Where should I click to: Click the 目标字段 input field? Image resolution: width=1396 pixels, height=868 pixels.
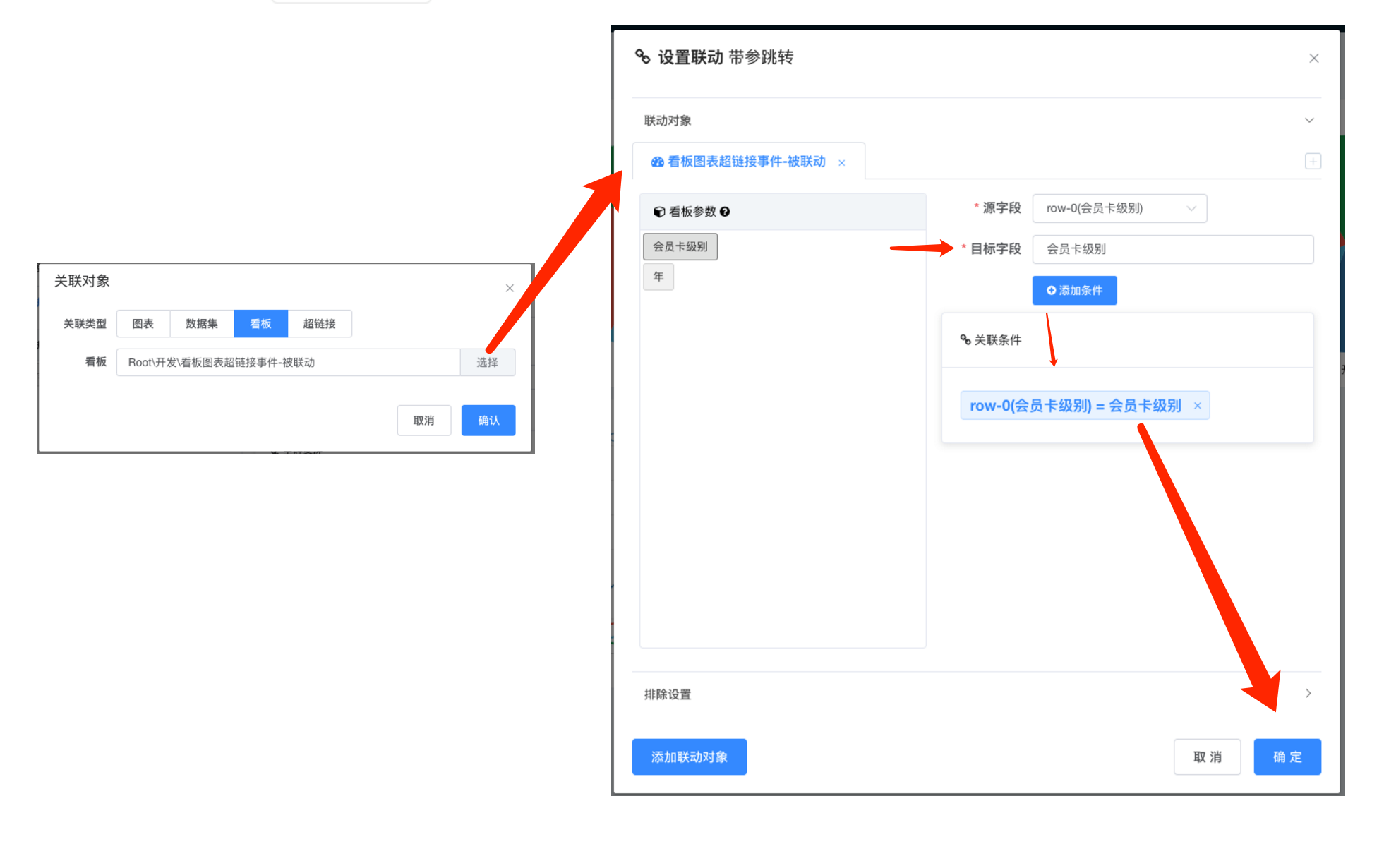click(1172, 250)
